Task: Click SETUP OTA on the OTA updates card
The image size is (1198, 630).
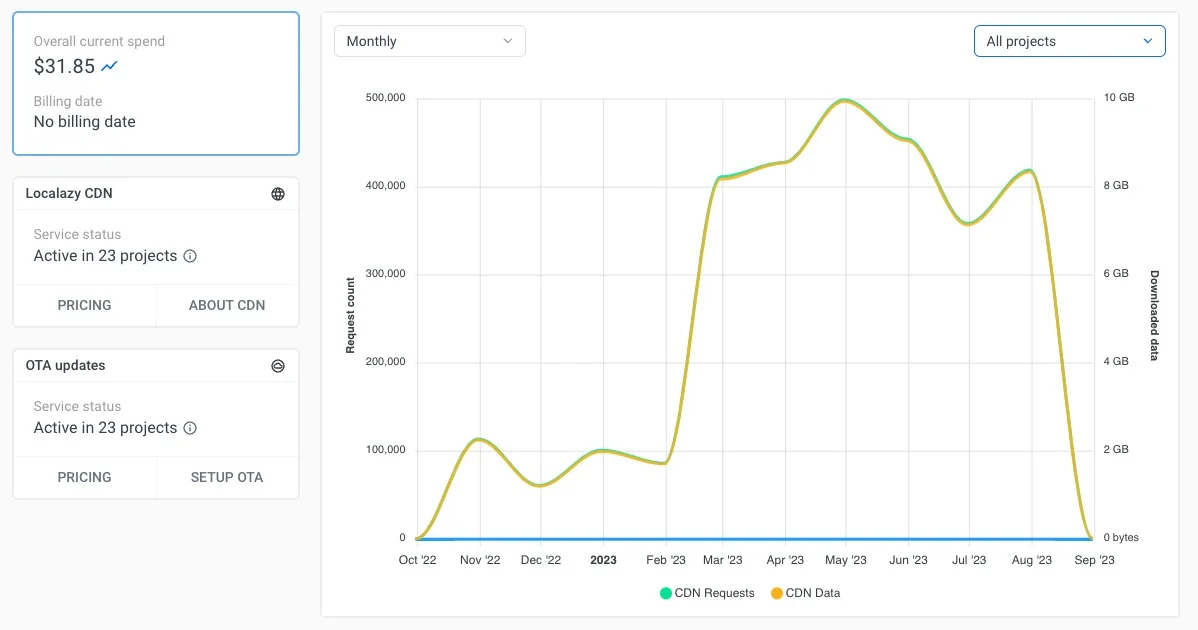Action: 228,477
